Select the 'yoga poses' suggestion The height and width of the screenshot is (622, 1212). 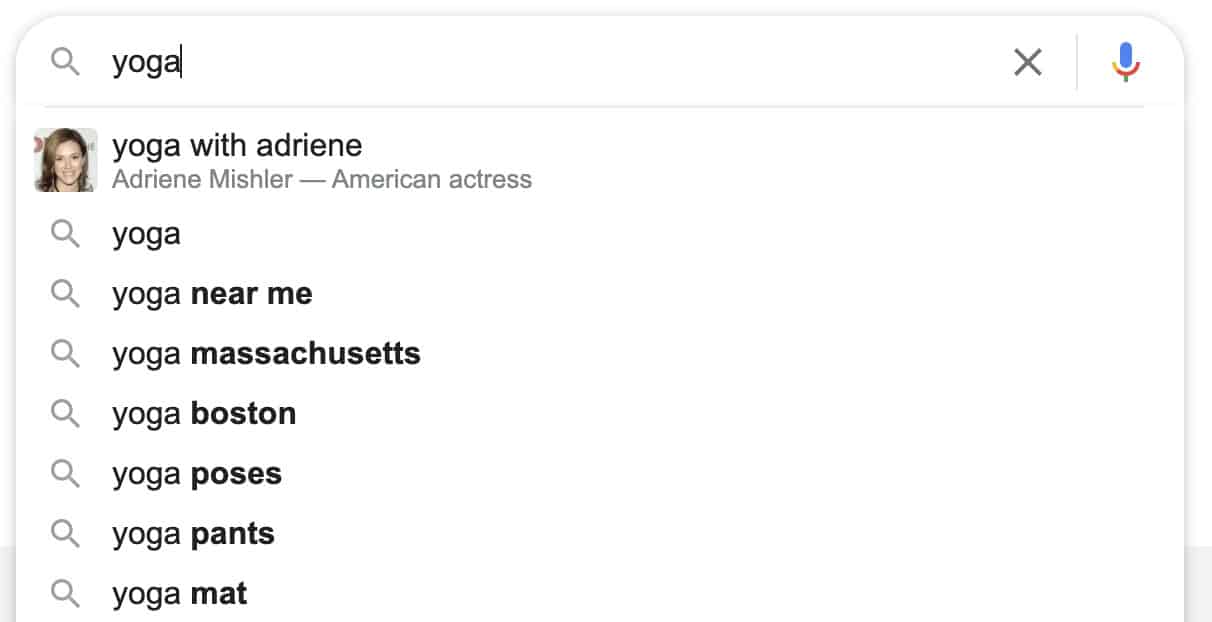pyautogui.click(x=197, y=474)
